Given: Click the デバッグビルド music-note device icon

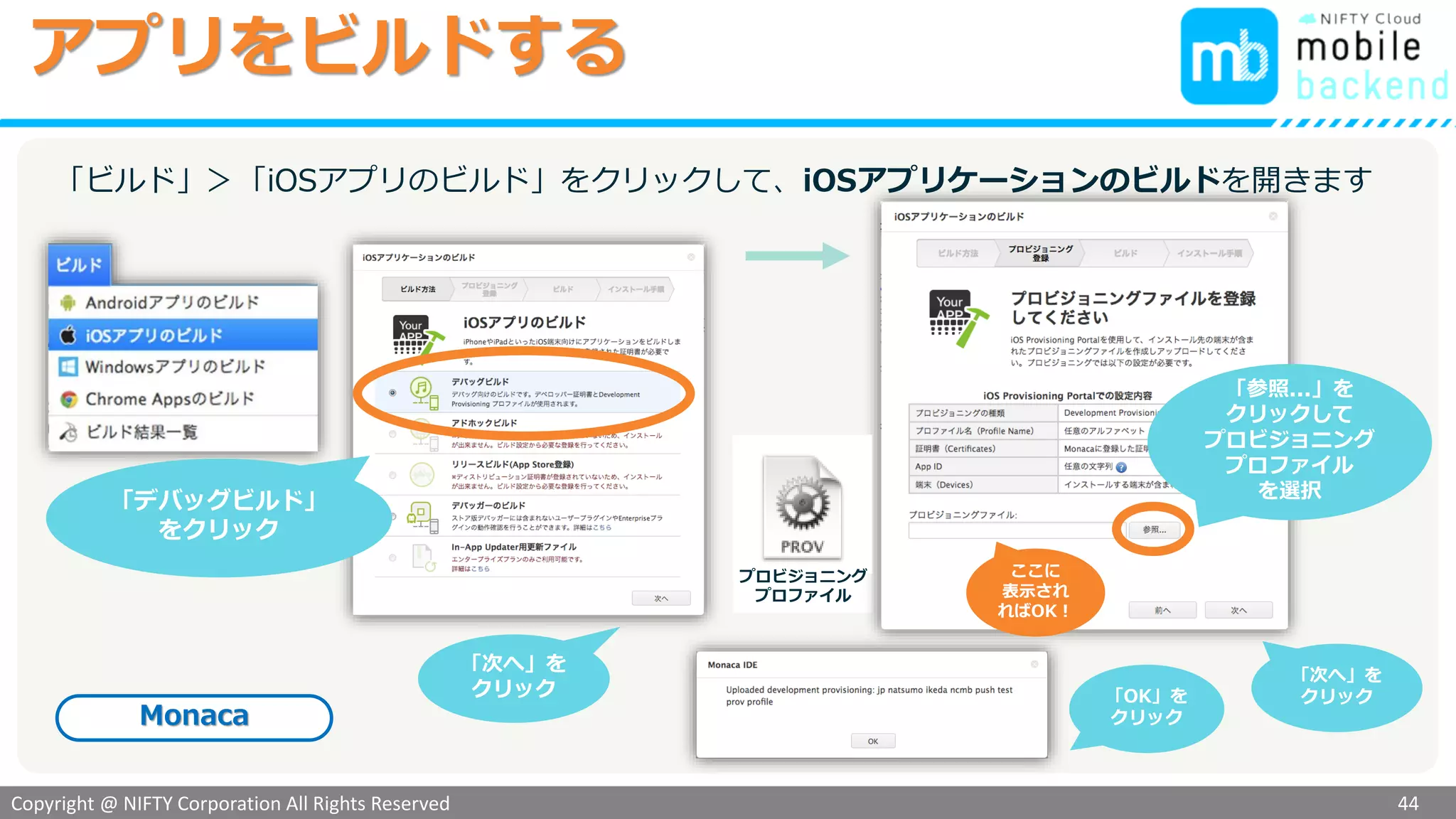Looking at the screenshot, I should coord(424,392).
